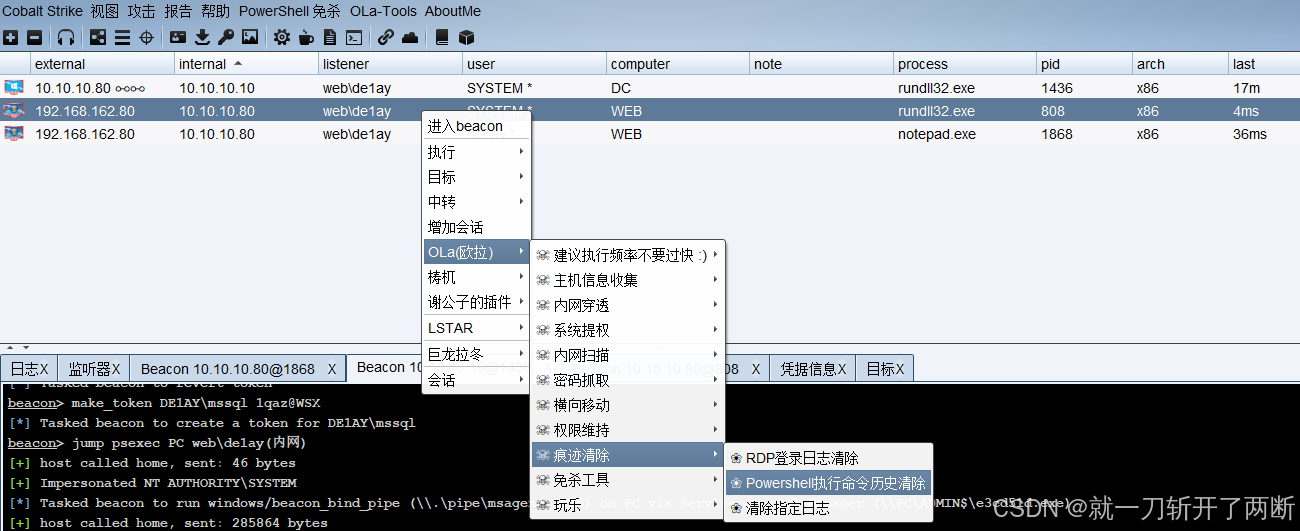Open help via the book icon

(442, 37)
